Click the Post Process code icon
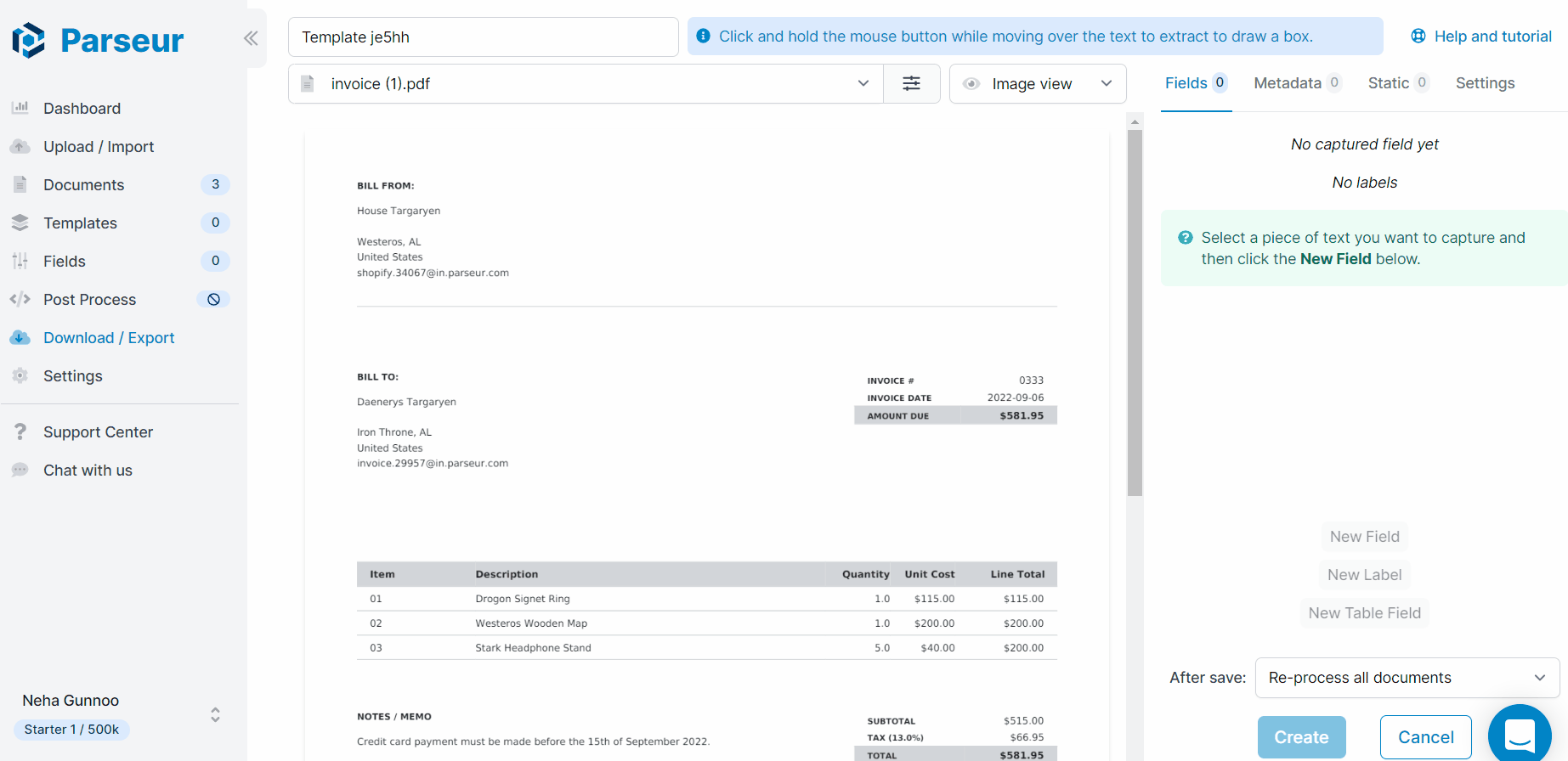1568x761 pixels. pyautogui.click(x=20, y=299)
